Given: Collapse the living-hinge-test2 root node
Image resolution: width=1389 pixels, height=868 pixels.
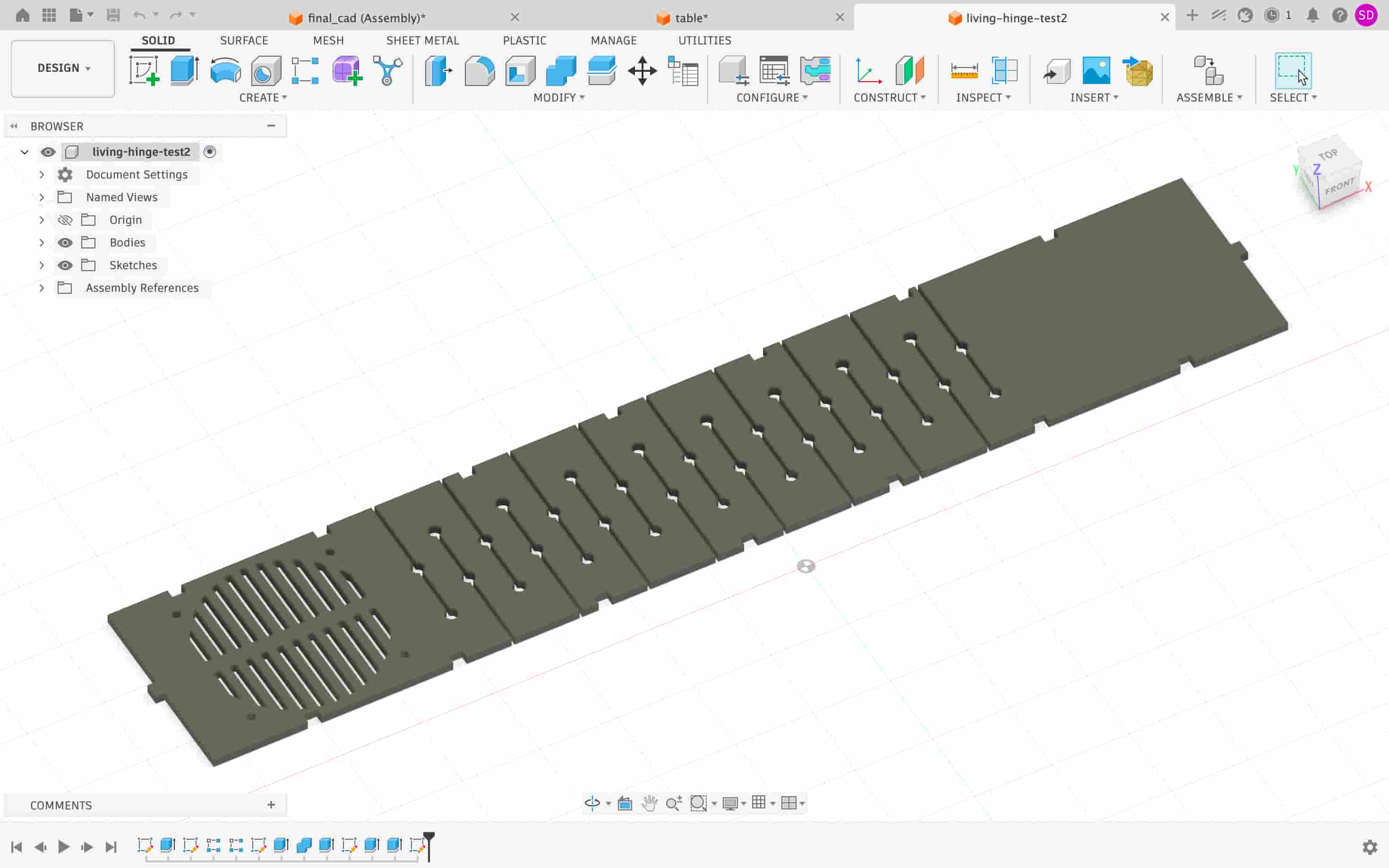Looking at the screenshot, I should [25, 152].
